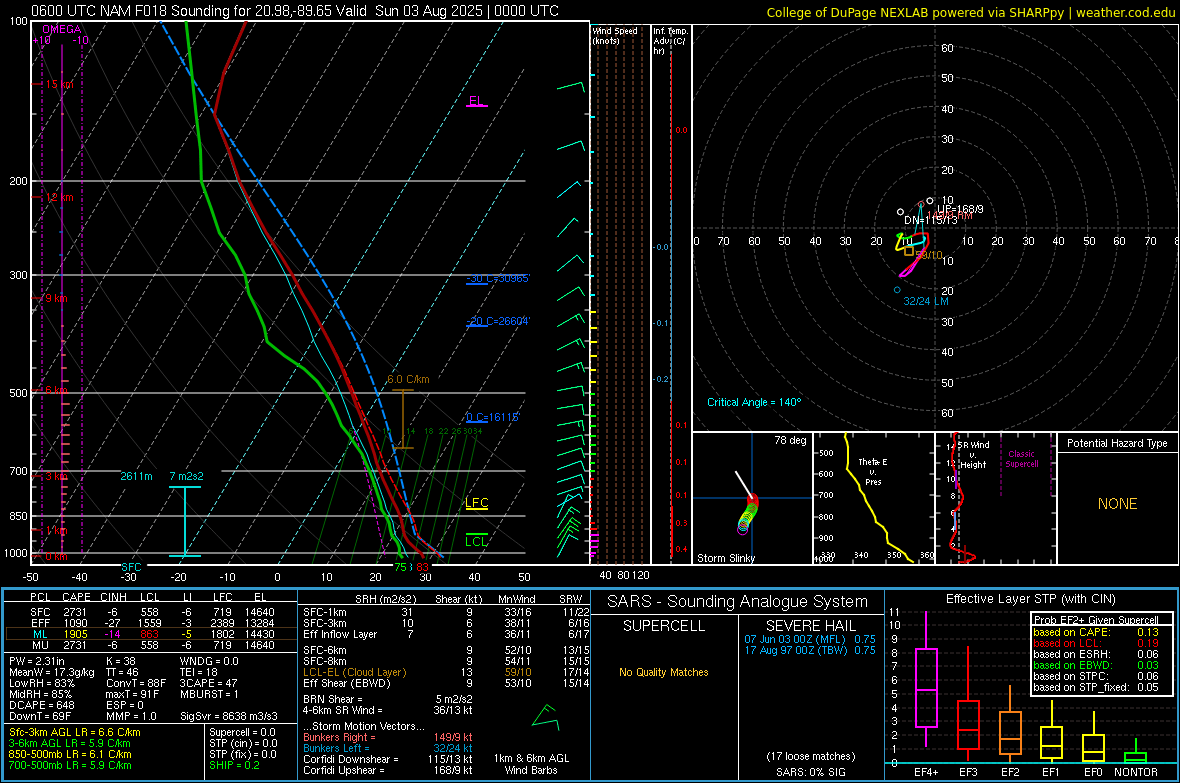Click the green surface dewpoint value 75
The image size is (1180, 783).
point(400,567)
